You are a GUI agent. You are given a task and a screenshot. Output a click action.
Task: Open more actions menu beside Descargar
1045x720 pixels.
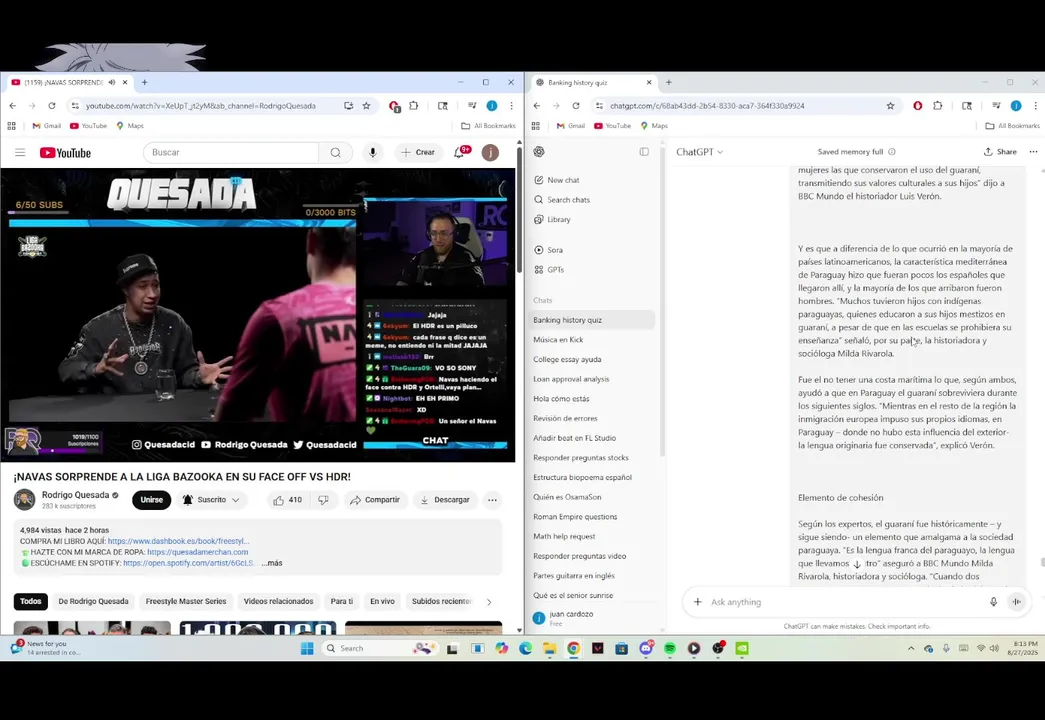point(492,500)
